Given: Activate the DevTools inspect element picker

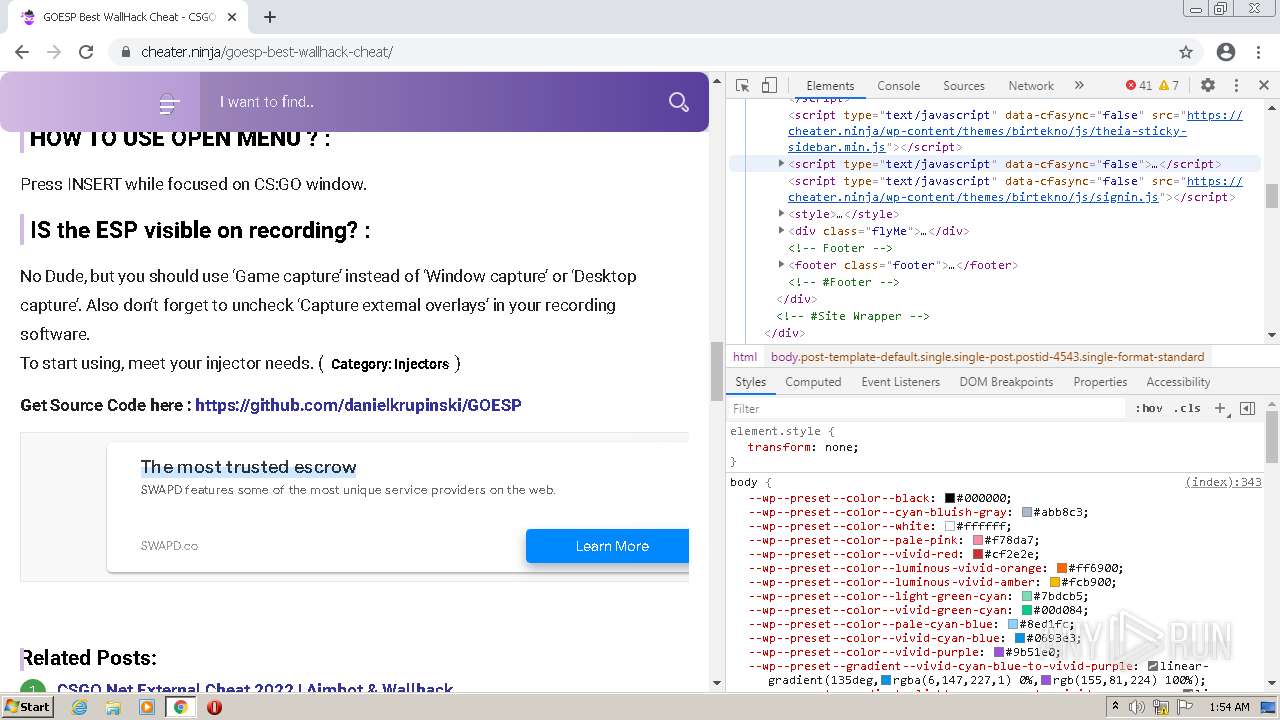Looking at the screenshot, I should click(x=742, y=85).
